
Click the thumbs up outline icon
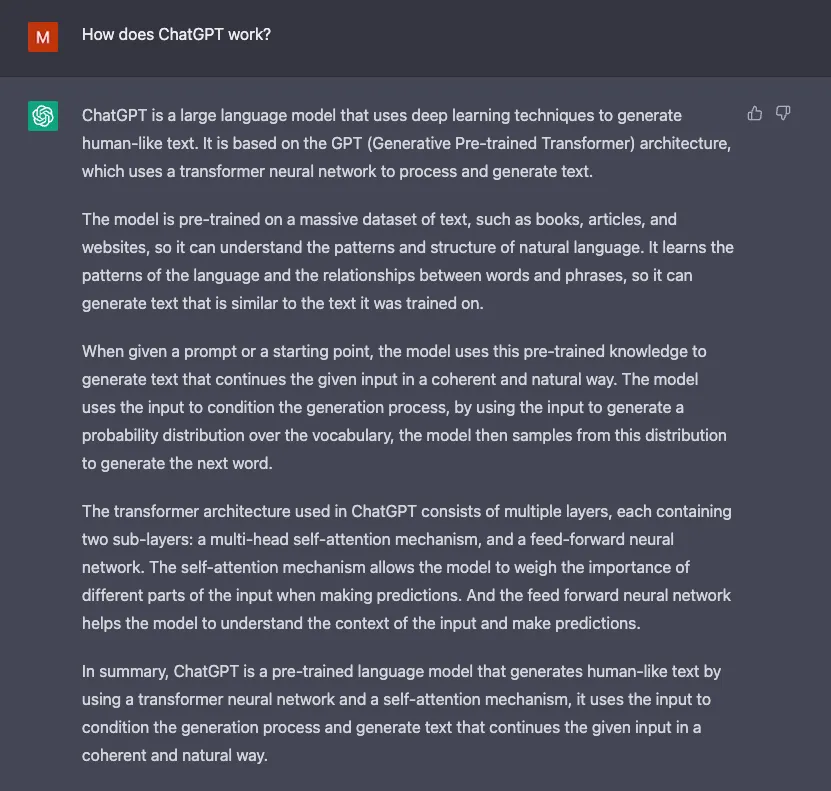coord(754,113)
